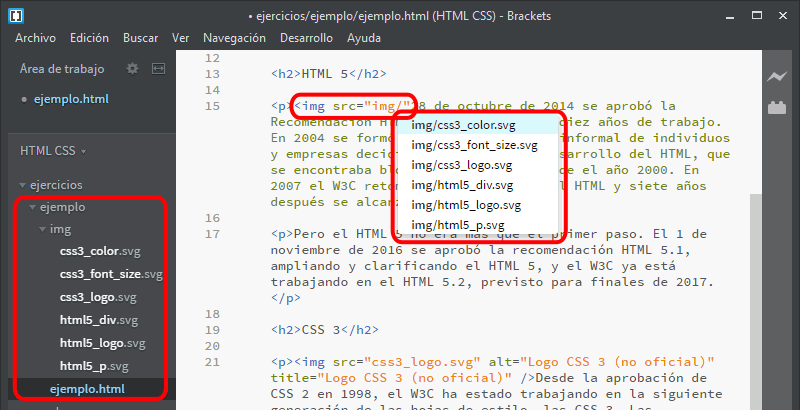This screenshot has height=410, width=800.
Task: Open the Extension Manager brick icon
Action: click(776, 107)
